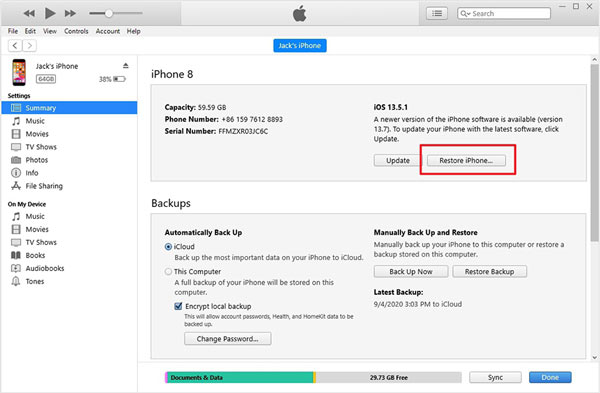The image size is (600, 393).
Task: Click the 38% battery icon
Action: point(119,79)
